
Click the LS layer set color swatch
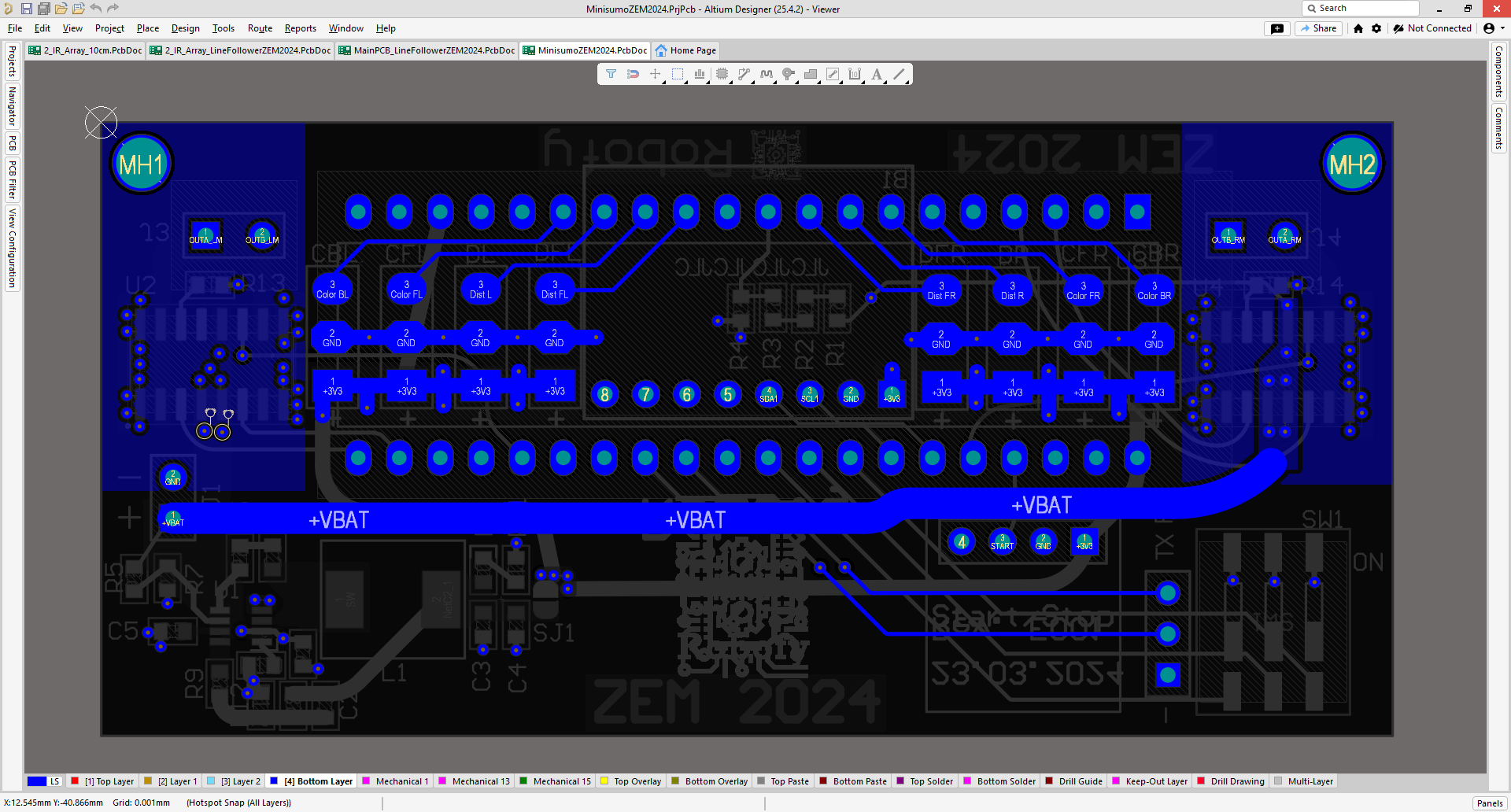click(37, 781)
